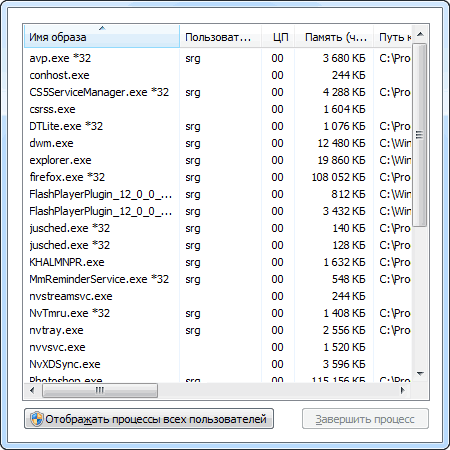
Task: Click memory value '19 860 КБ'
Action: (x=341, y=160)
